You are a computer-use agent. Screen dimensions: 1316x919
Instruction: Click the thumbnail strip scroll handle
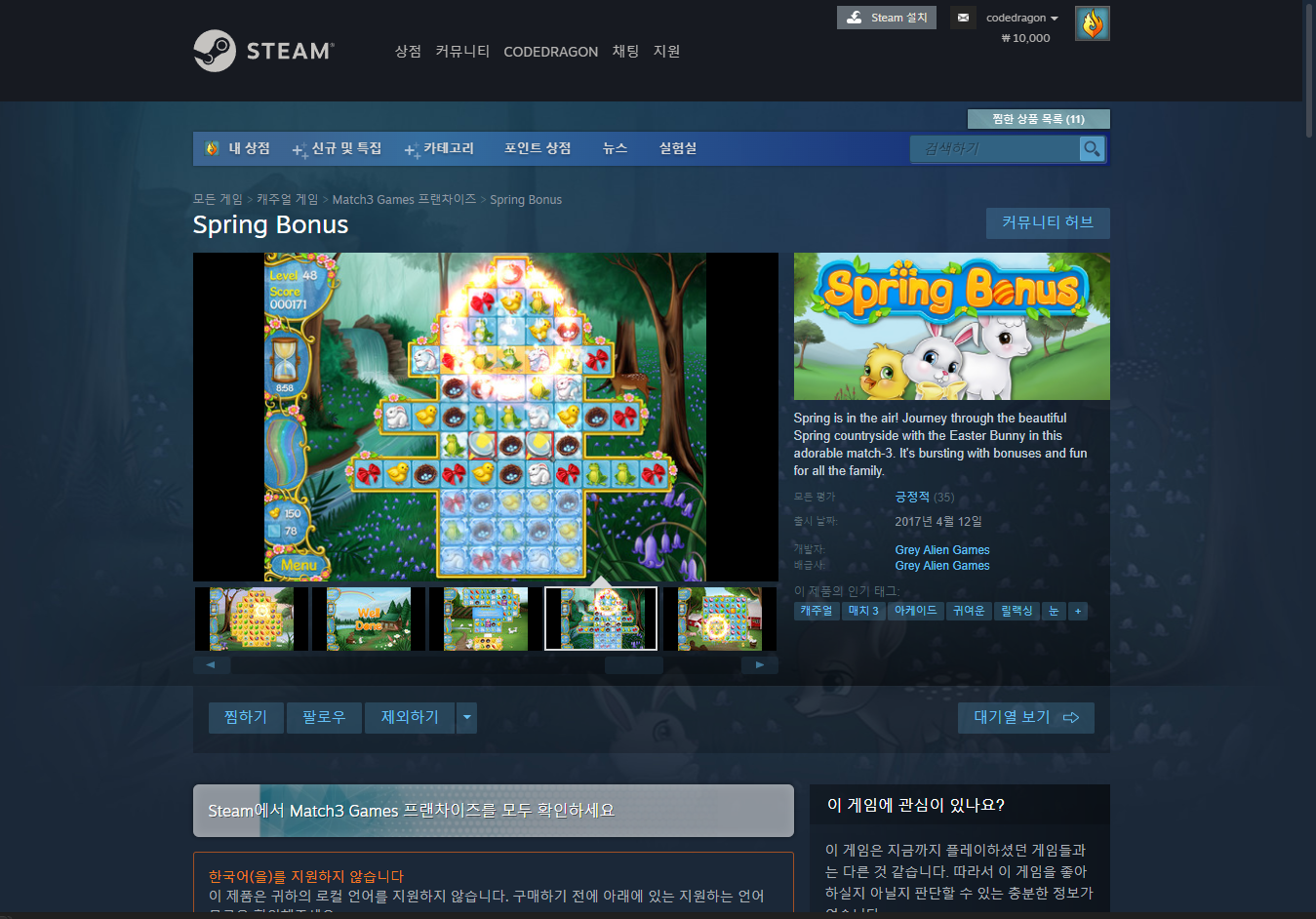pos(634,665)
